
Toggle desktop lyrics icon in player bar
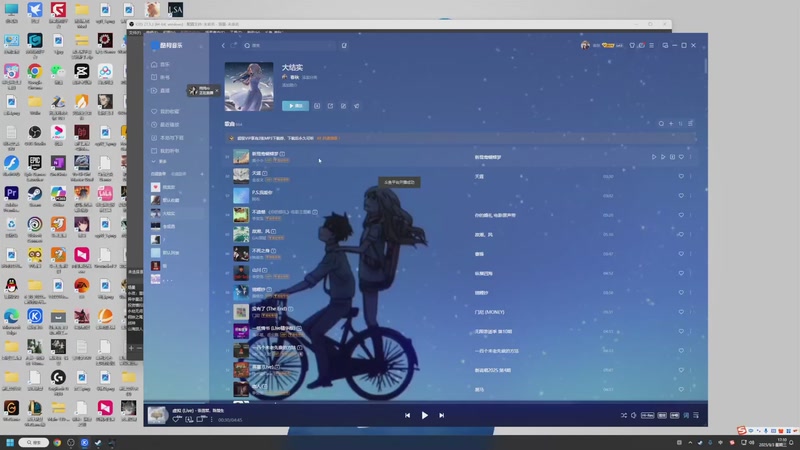686,415
